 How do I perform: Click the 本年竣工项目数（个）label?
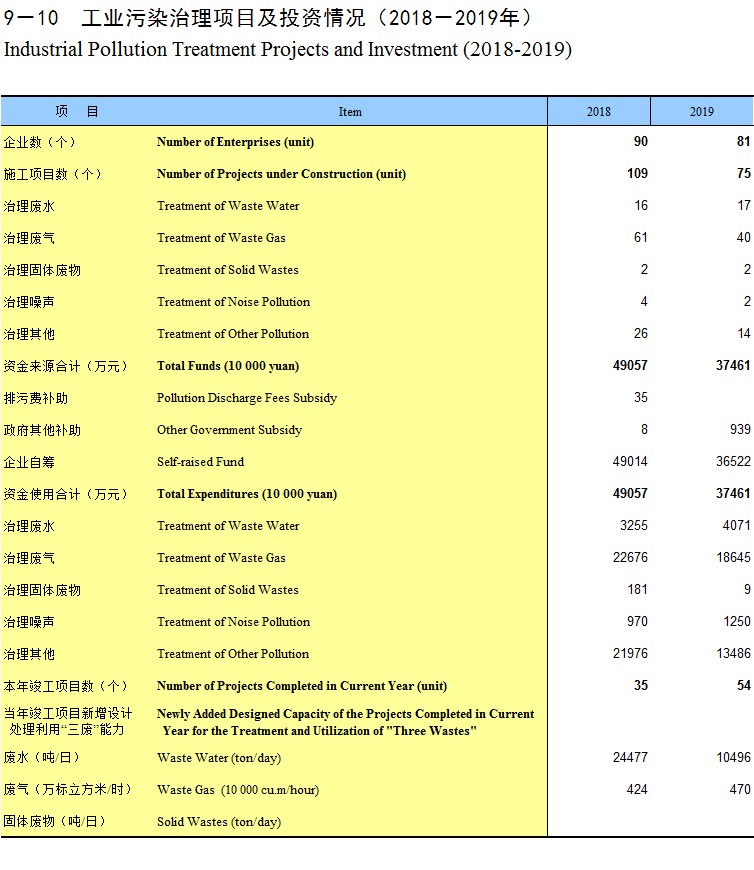[65, 686]
